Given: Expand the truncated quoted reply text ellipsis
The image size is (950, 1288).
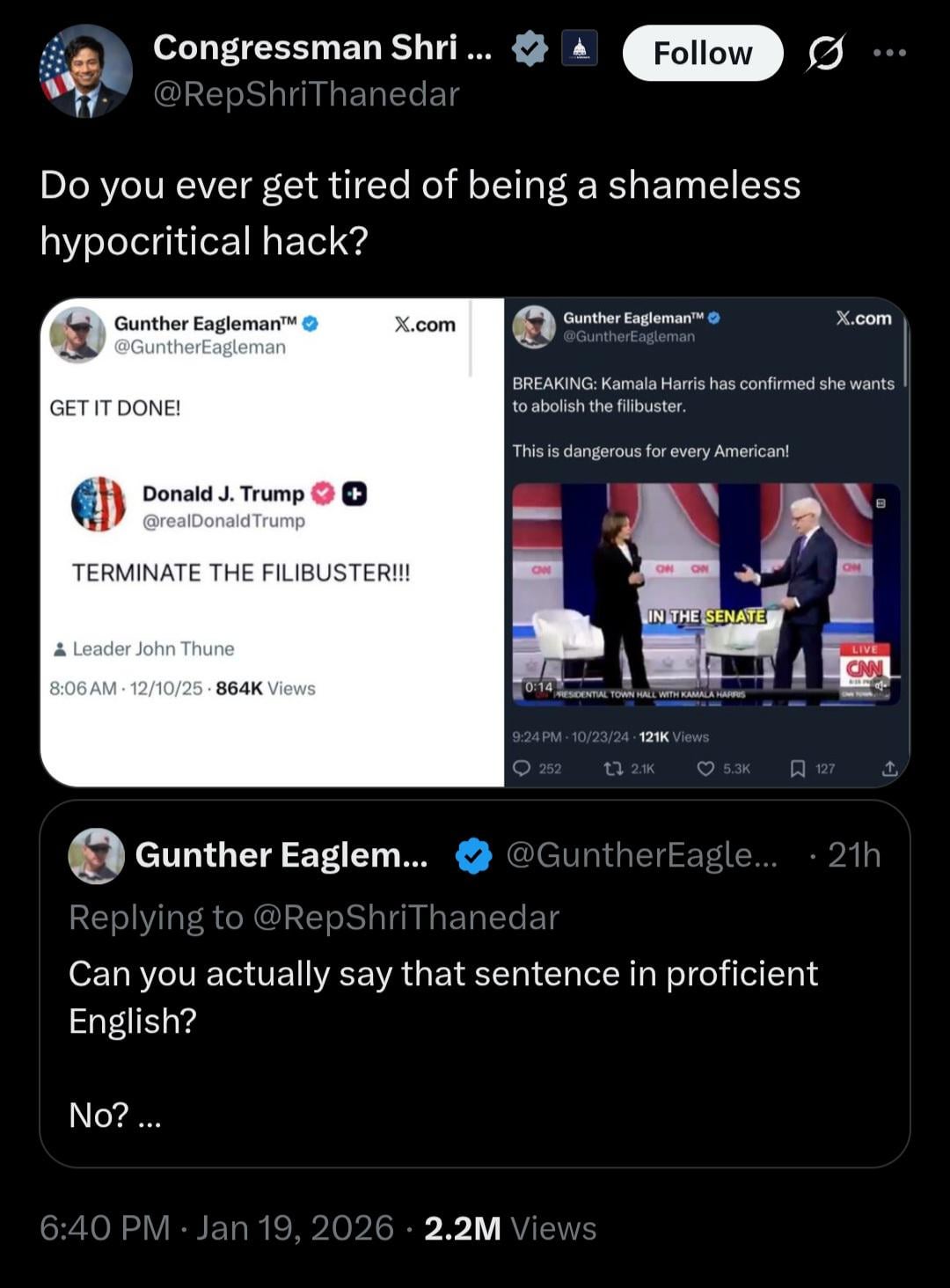Looking at the screenshot, I should coord(150,1116).
